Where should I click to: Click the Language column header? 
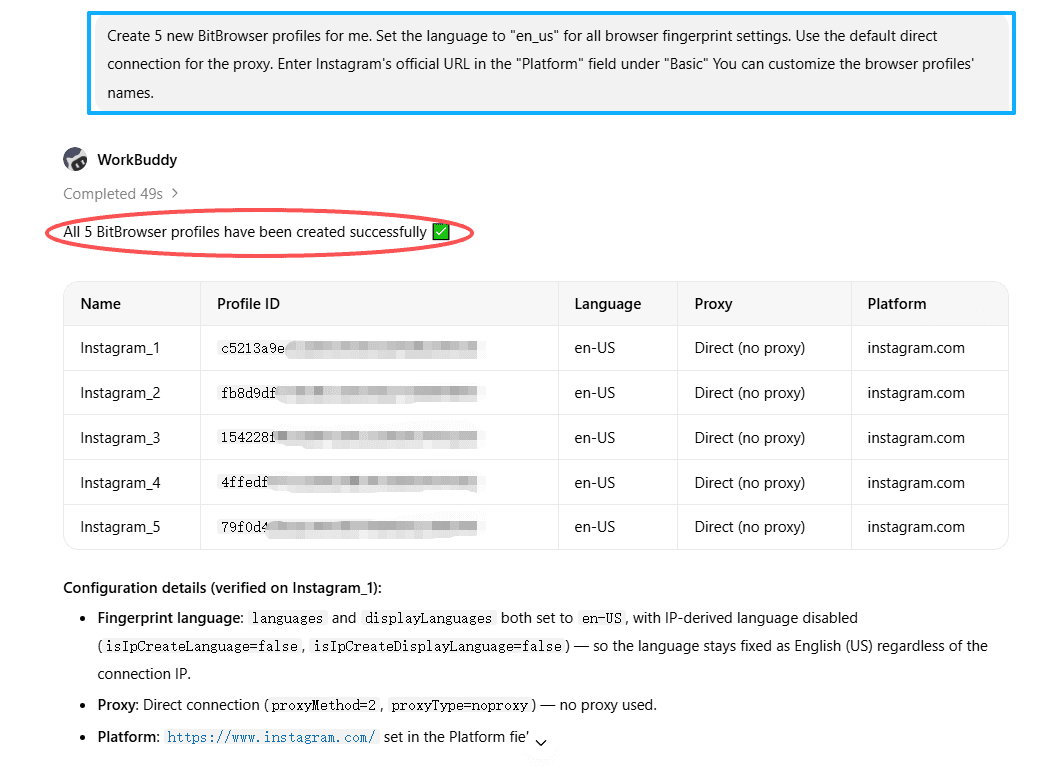[x=608, y=304]
